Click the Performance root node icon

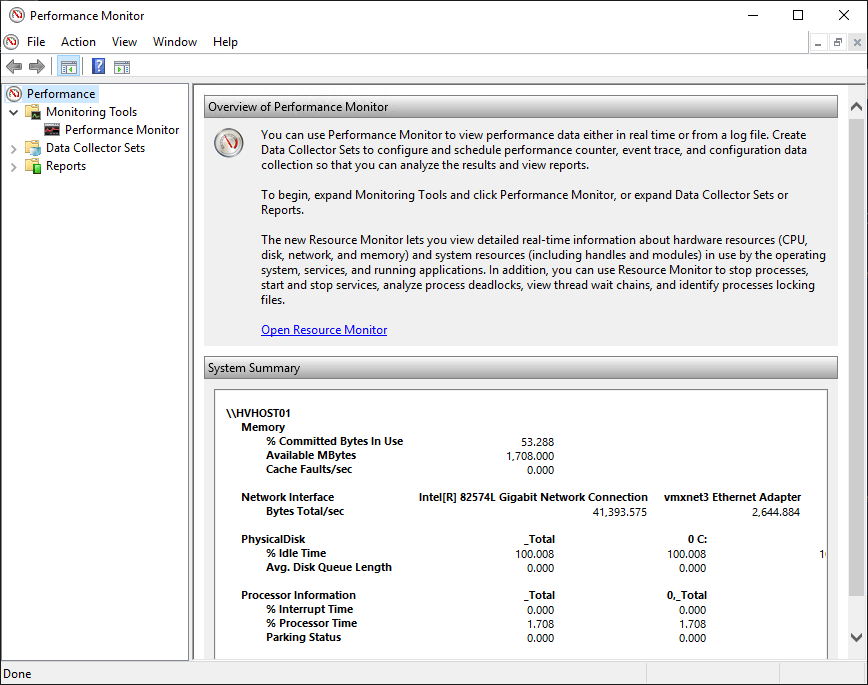click(x=14, y=94)
